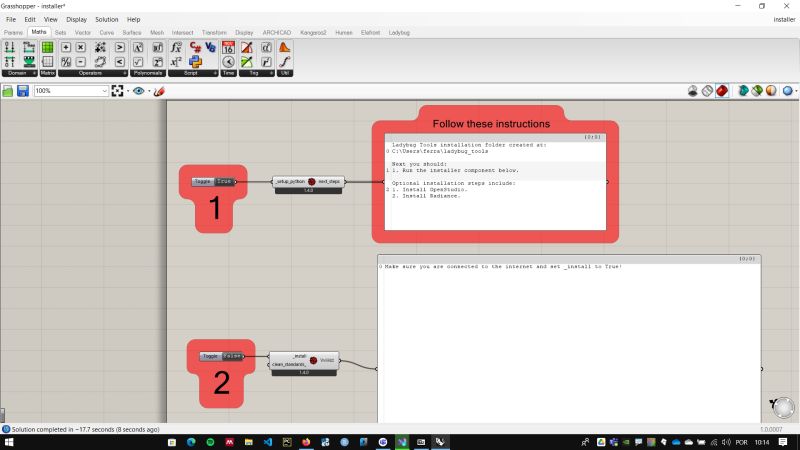Click the teal Preview Selected Objects icon
This screenshot has height=450, width=800.
click(x=743, y=91)
